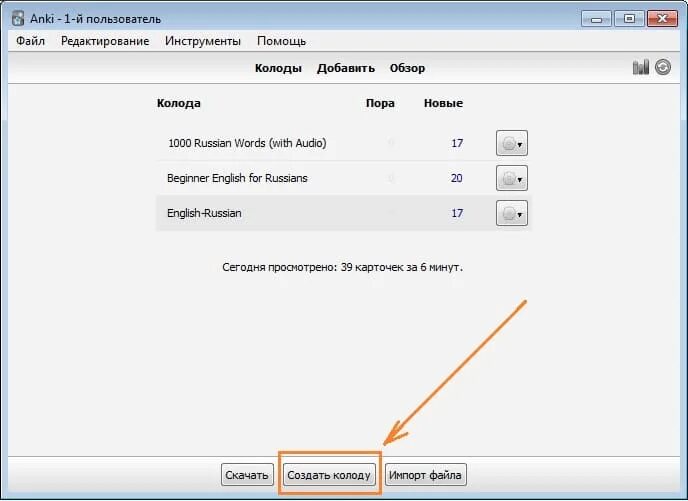Viewport: 688px width, 501px height.
Task: Click the Сегодня просмотрено statistics text
Action: coord(342,267)
